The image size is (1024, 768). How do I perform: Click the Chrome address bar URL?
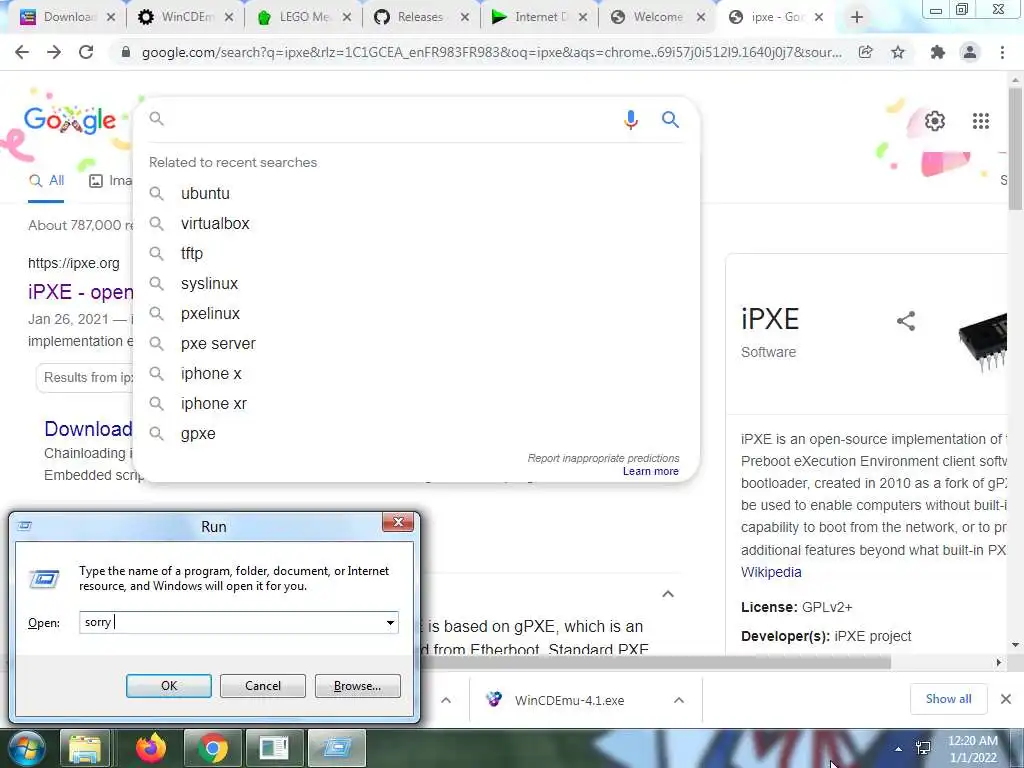click(491, 52)
